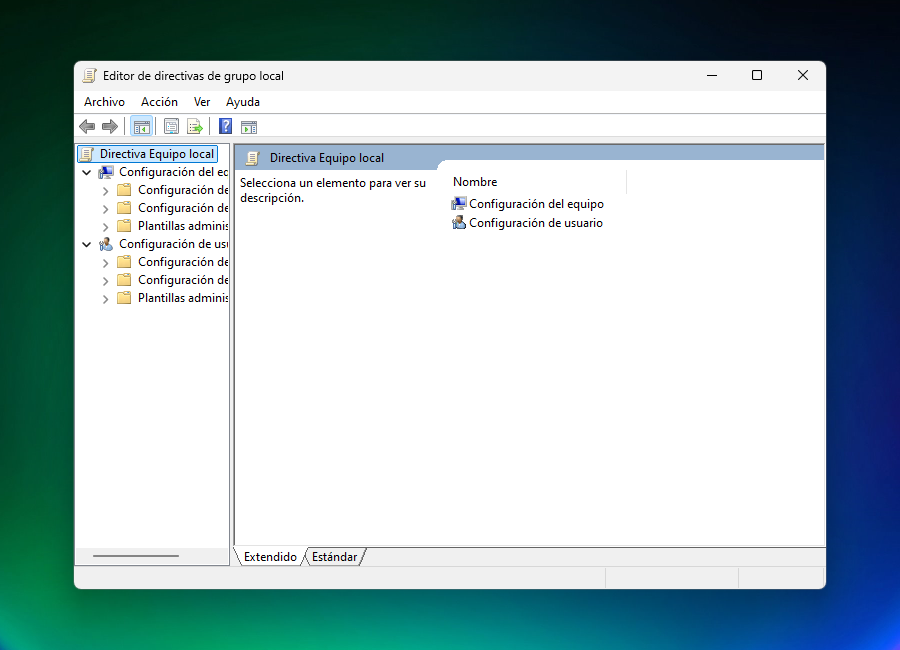Open the Ver menu
Image resolution: width=900 pixels, height=650 pixels.
pyautogui.click(x=202, y=102)
